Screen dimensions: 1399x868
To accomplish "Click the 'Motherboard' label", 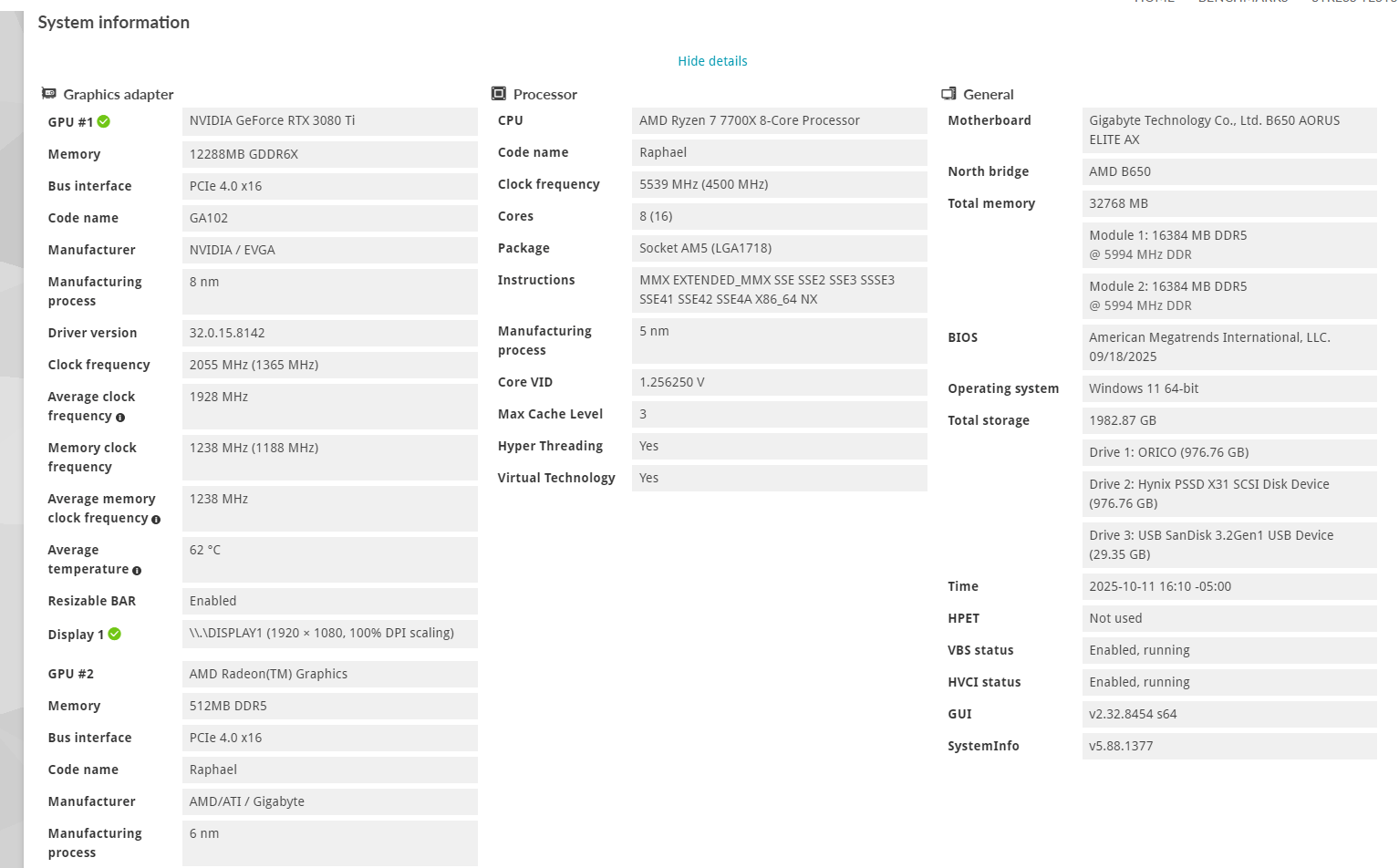I will click(990, 120).
